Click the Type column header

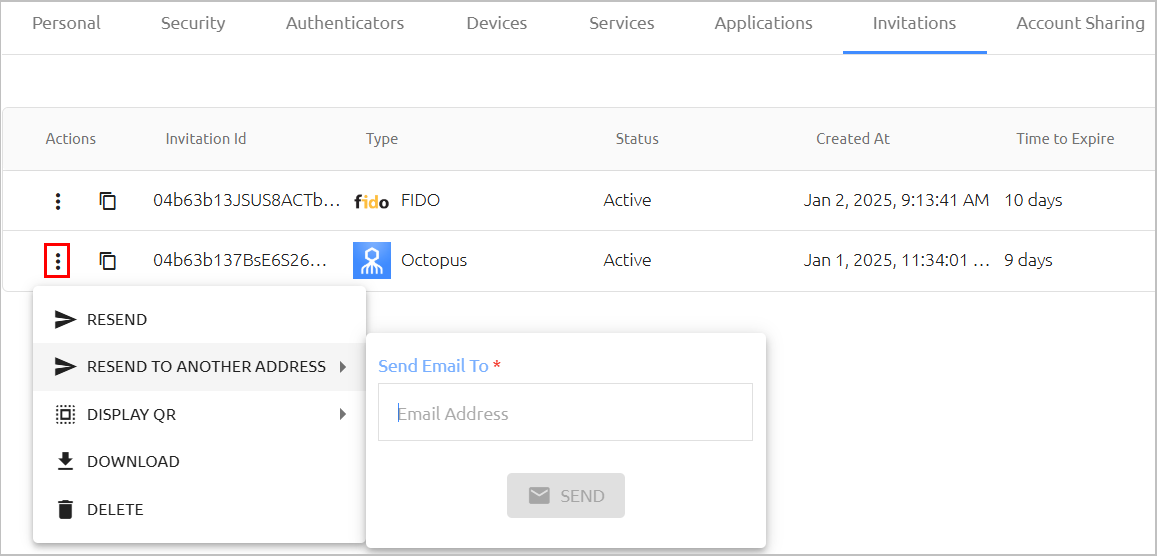381,139
